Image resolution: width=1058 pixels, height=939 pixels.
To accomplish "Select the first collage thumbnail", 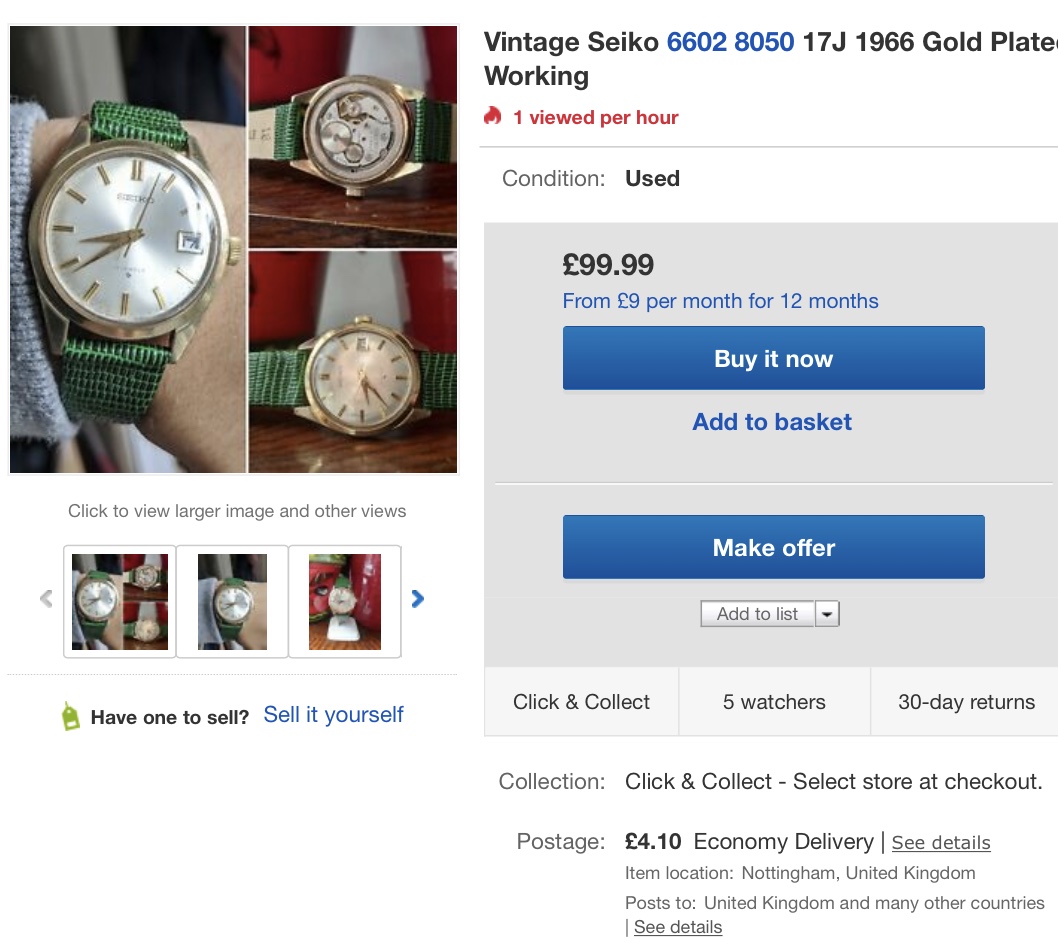I will (x=120, y=601).
